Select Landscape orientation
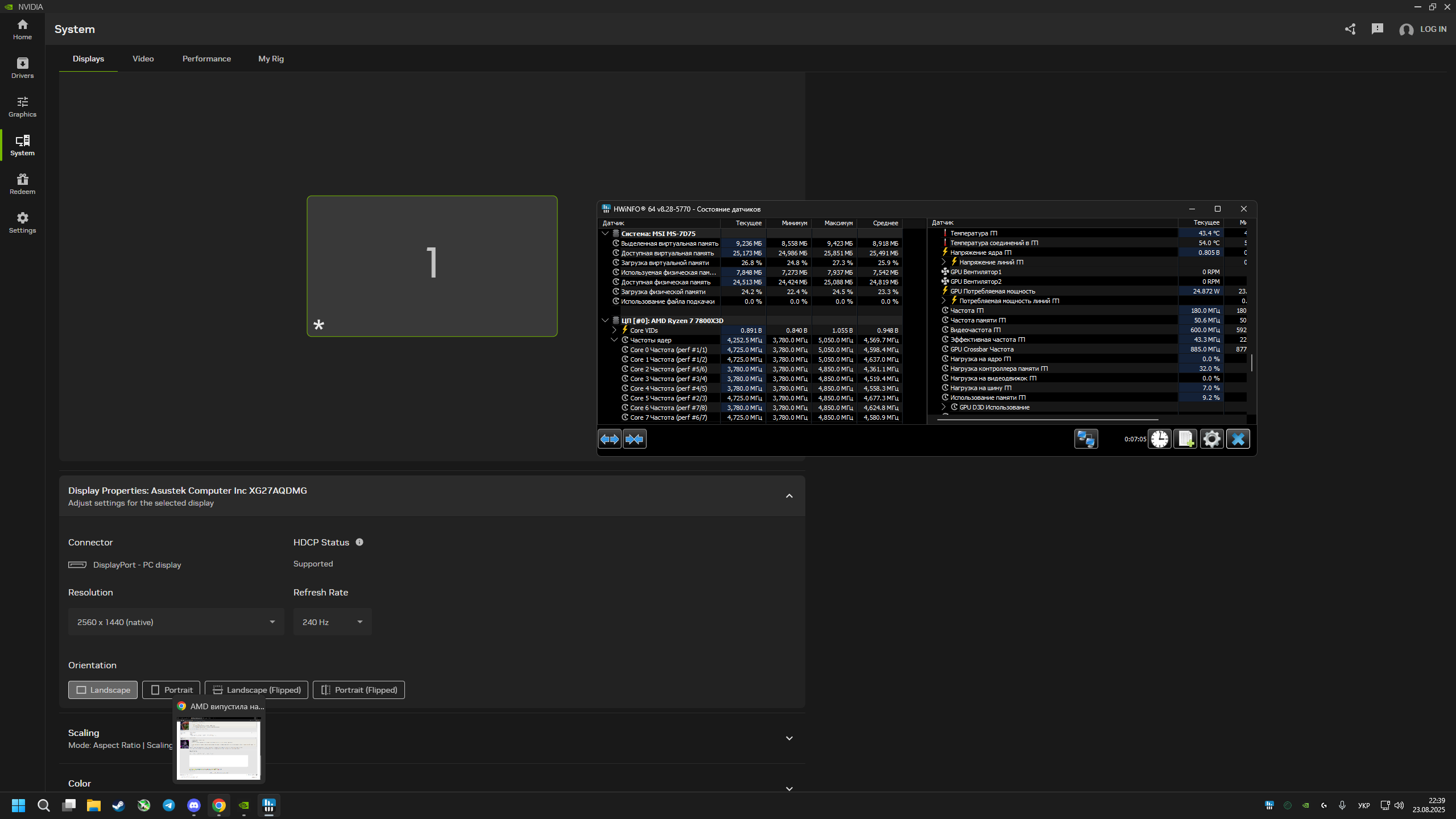Screen dimensions: 1456x819 pyautogui.click(x=103, y=690)
